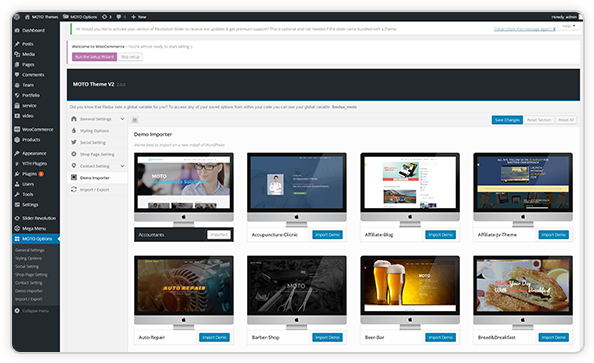Click the Settings icon in sidebar
Viewport: 594px width, 363px height.
pyautogui.click(x=17, y=204)
